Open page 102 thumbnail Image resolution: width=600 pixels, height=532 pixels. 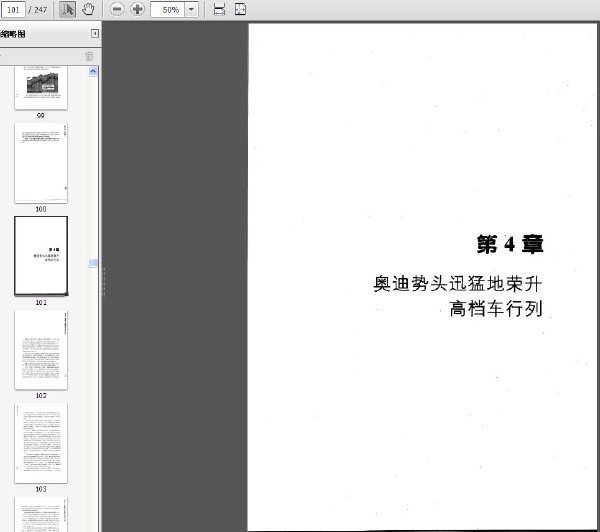(x=41, y=350)
